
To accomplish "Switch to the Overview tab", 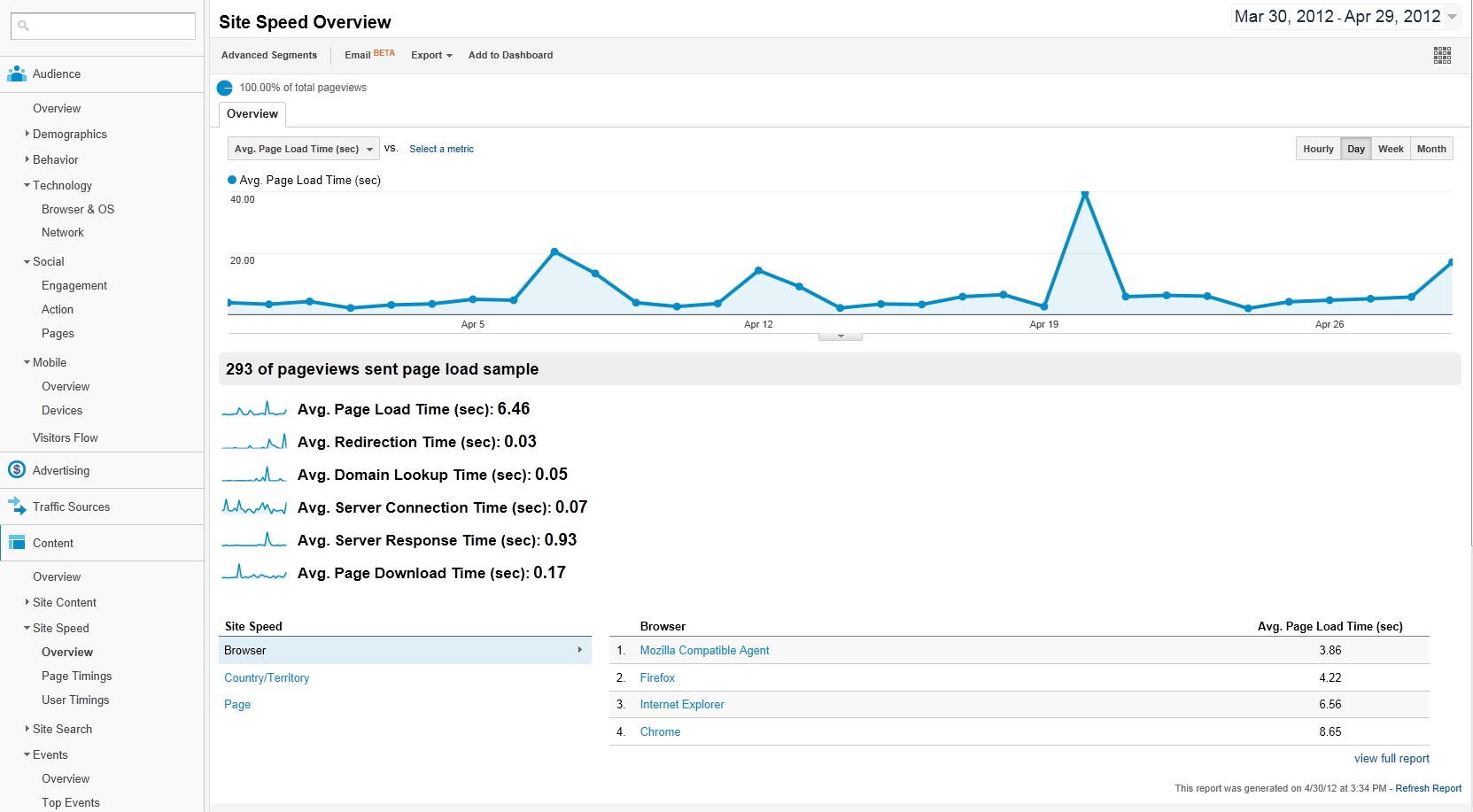I will (x=252, y=113).
